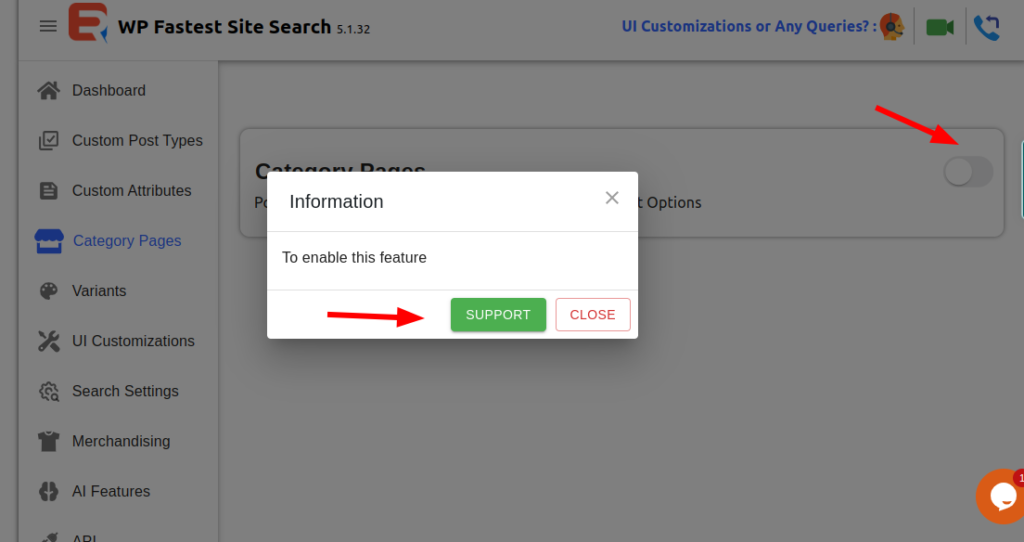
Task: Open UI Customizations sidebar item
Action: tap(133, 341)
